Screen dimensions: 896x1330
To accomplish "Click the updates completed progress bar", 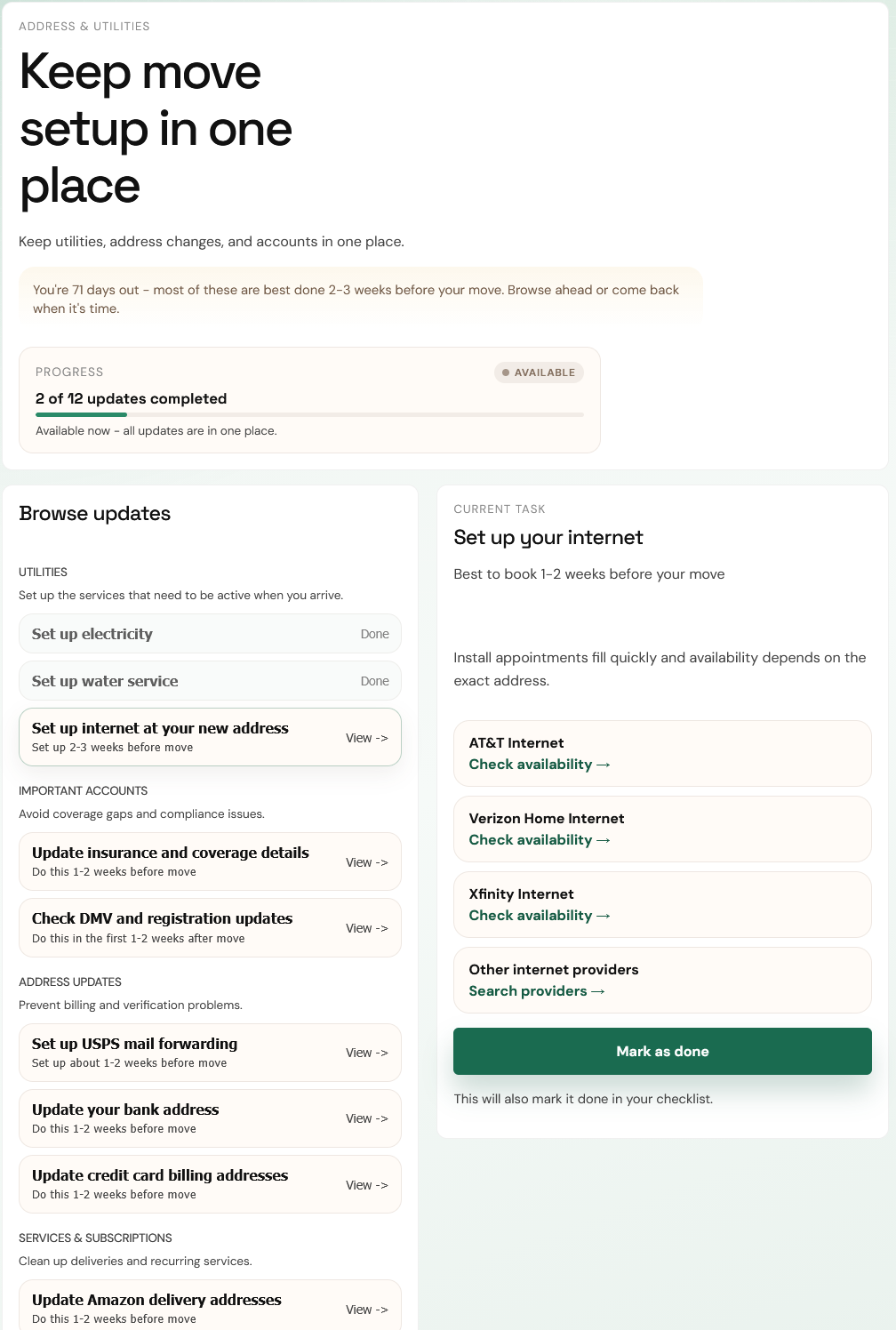I will (309, 414).
